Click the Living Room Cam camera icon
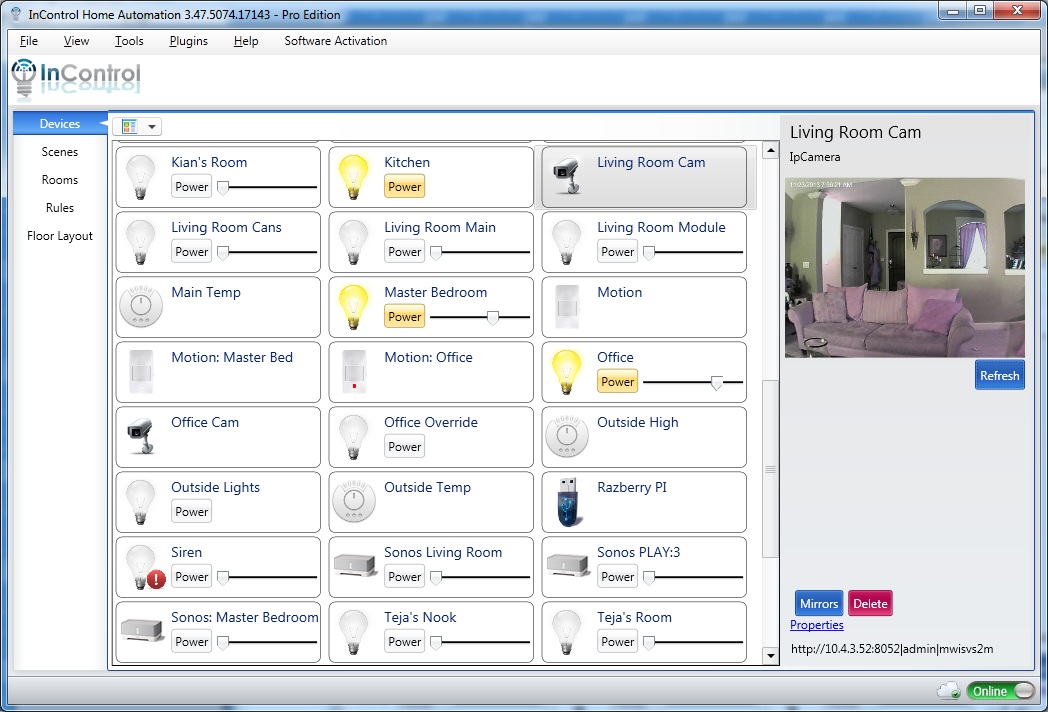Viewport: 1048px width, 712px height. 567,176
